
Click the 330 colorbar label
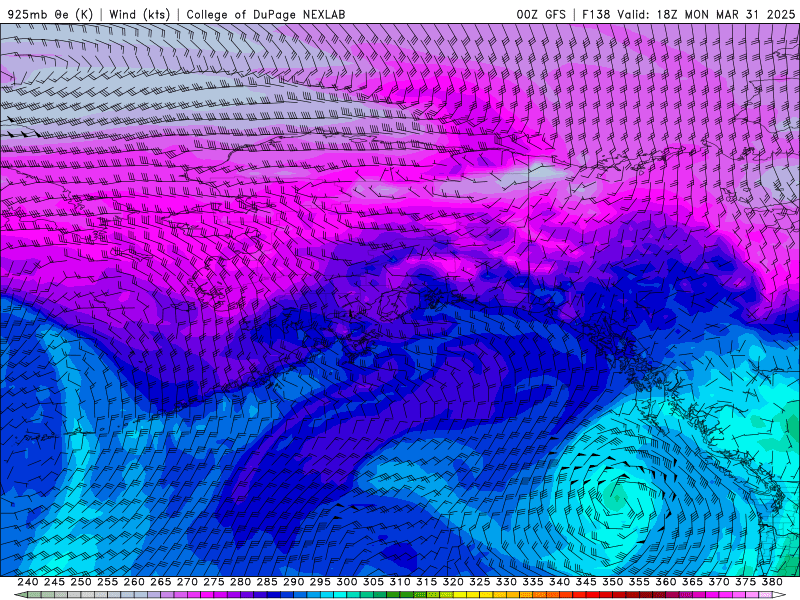pyautogui.click(x=506, y=582)
